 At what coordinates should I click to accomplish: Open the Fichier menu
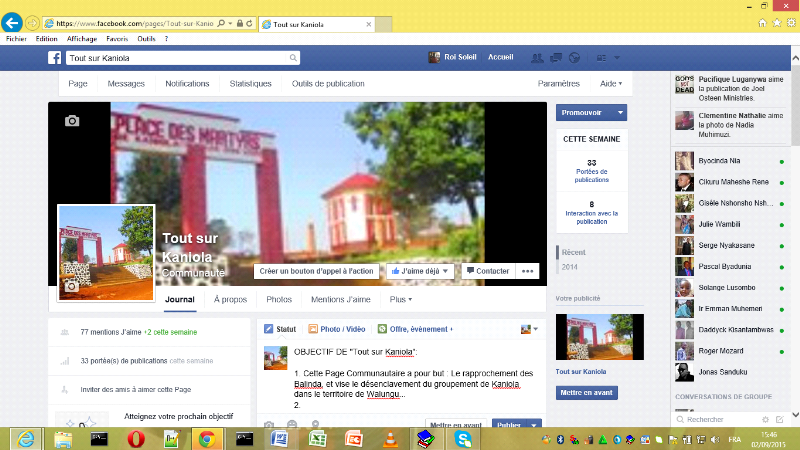tap(16, 39)
